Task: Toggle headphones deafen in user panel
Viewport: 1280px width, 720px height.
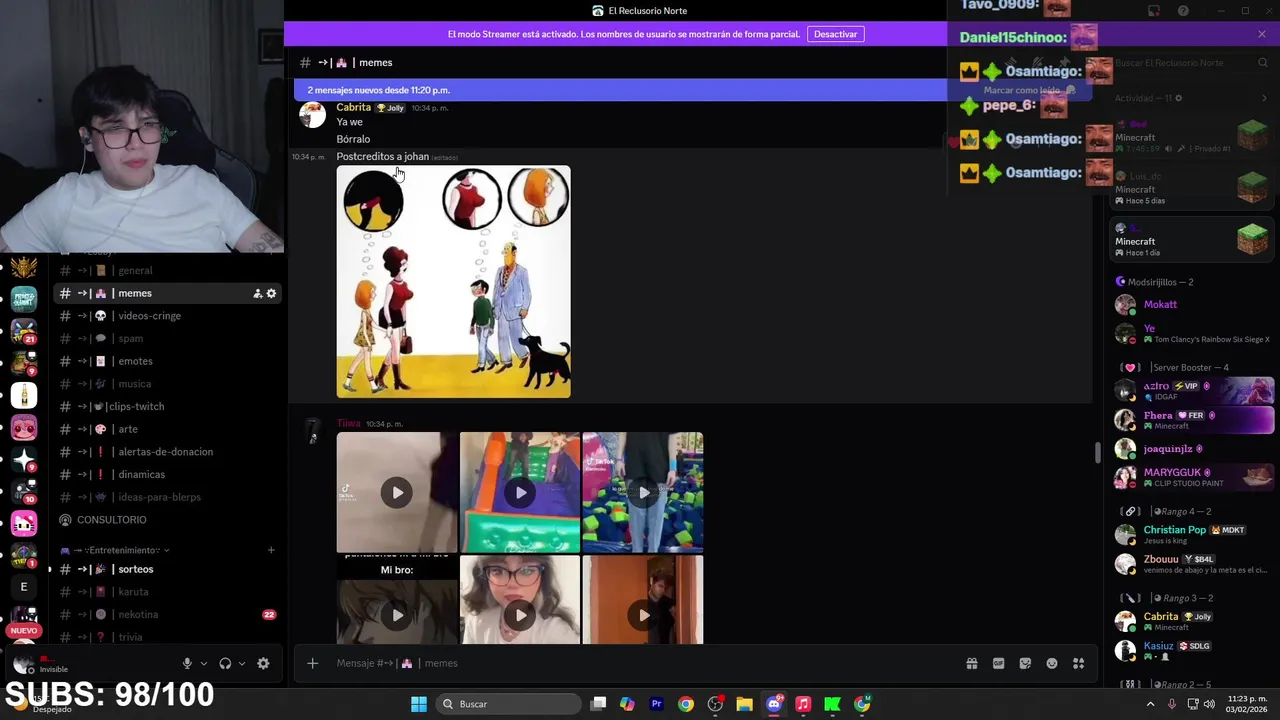Action: (225, 663)
